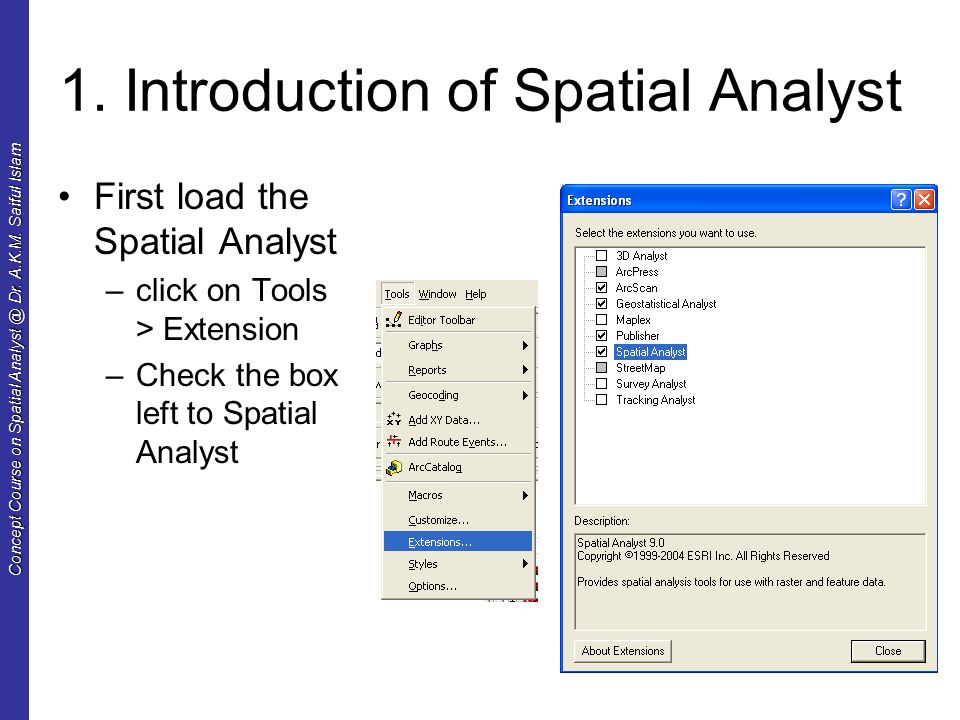Choose Add Route Events menu entry

click(458, 441)
